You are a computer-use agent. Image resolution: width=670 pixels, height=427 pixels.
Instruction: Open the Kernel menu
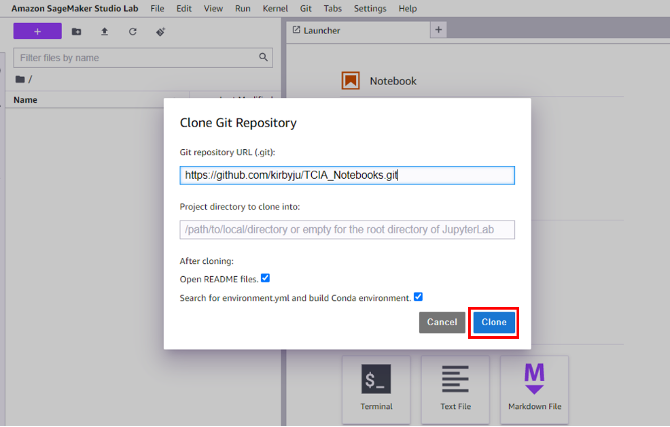coord(275,9)
